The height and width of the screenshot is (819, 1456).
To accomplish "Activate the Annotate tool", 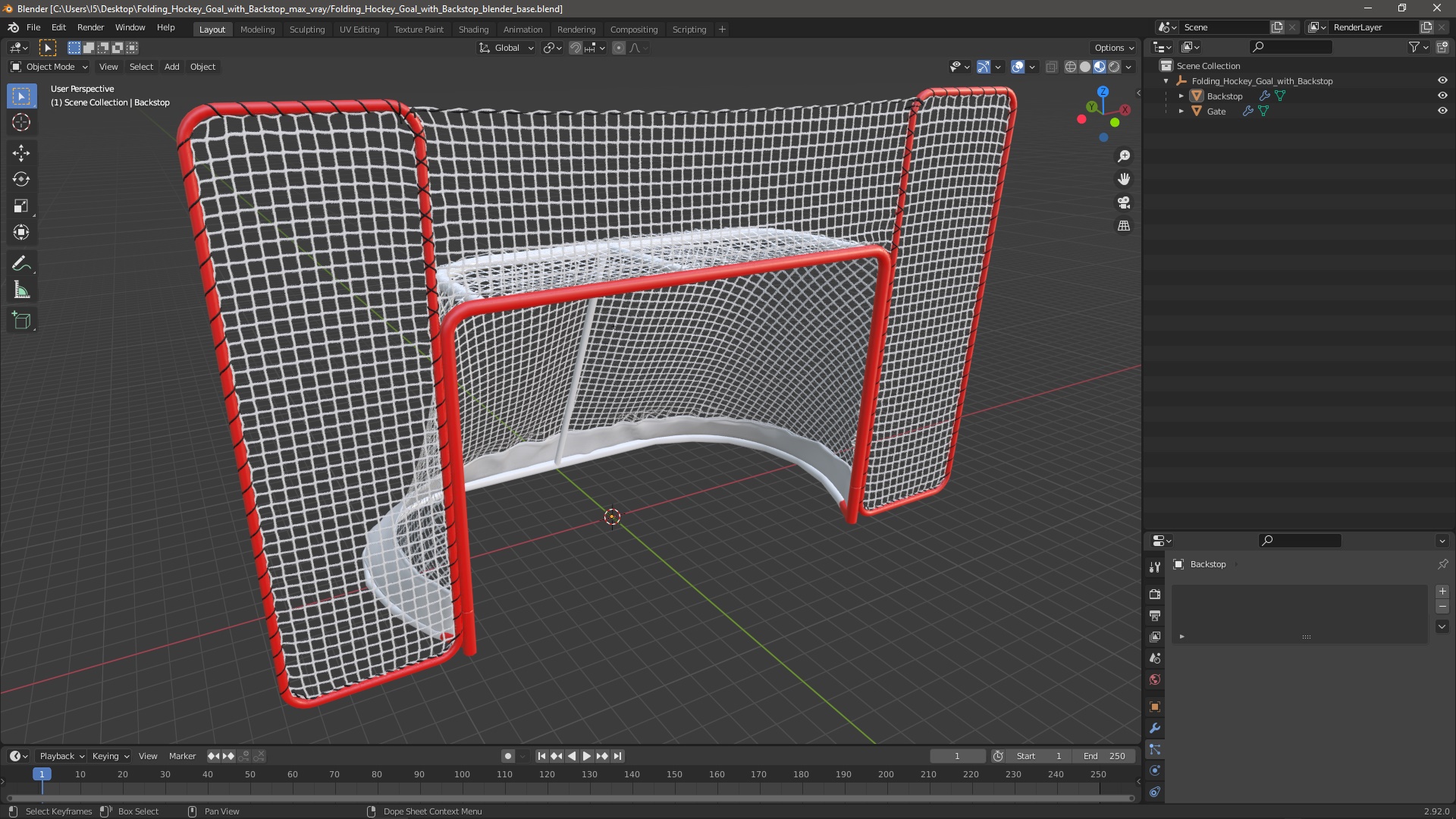I will tap(20, 263).
